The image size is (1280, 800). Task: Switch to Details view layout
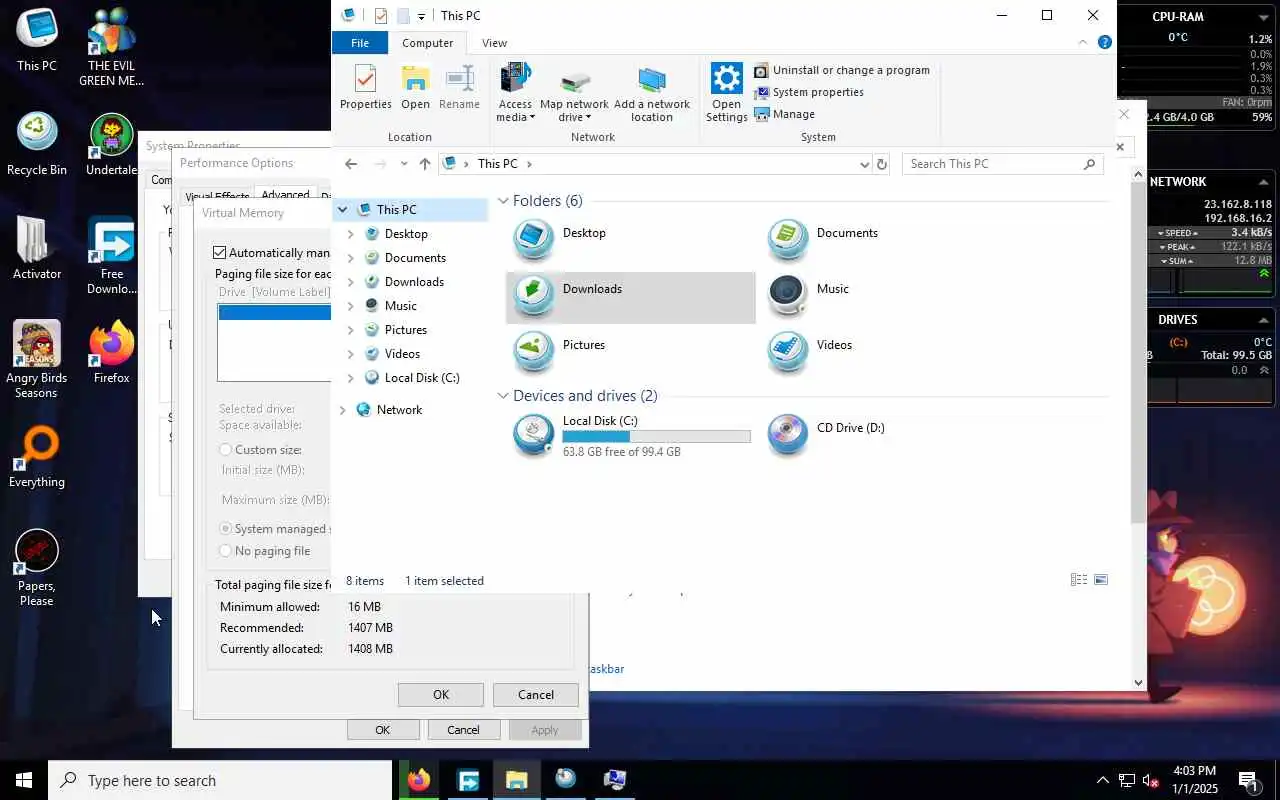pos(1079,580)
